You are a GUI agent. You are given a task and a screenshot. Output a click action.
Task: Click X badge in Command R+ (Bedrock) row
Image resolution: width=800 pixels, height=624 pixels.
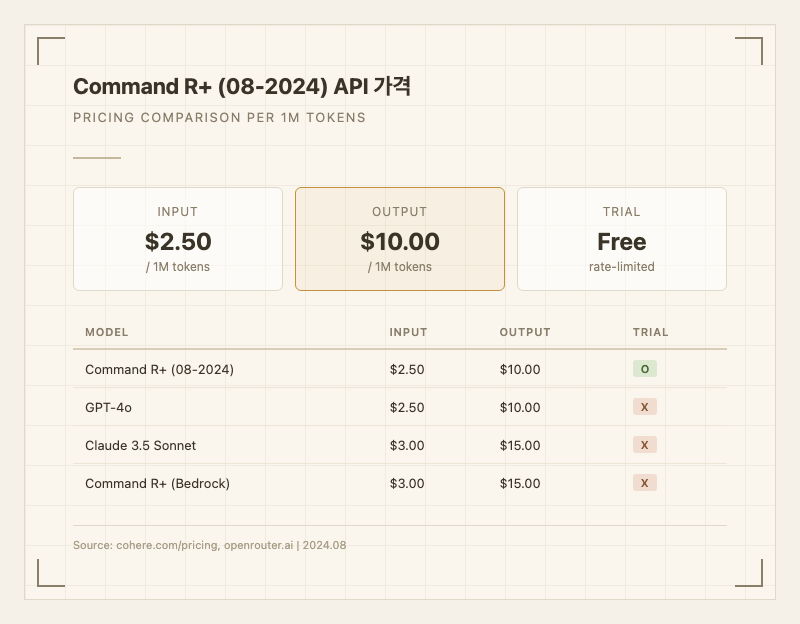(644, 483)
